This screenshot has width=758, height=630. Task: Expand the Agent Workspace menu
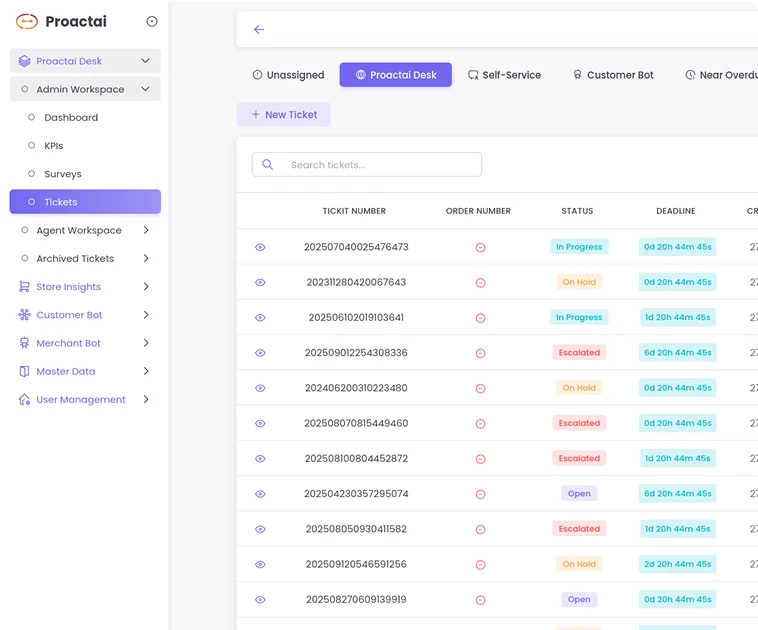(x=146, y=230)
